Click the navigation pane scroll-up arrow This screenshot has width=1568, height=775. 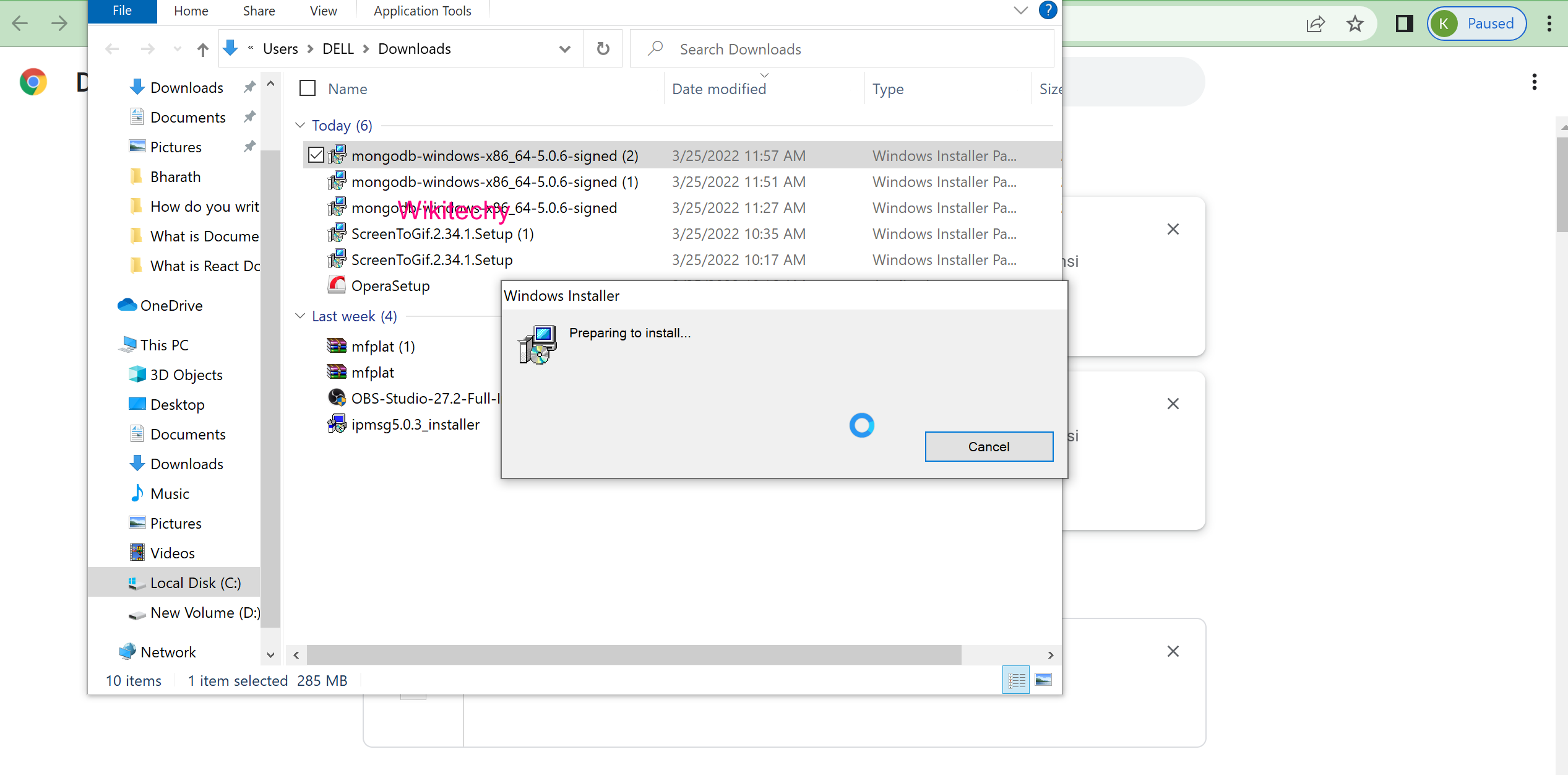pyautogui.click(x=270, y=84)
